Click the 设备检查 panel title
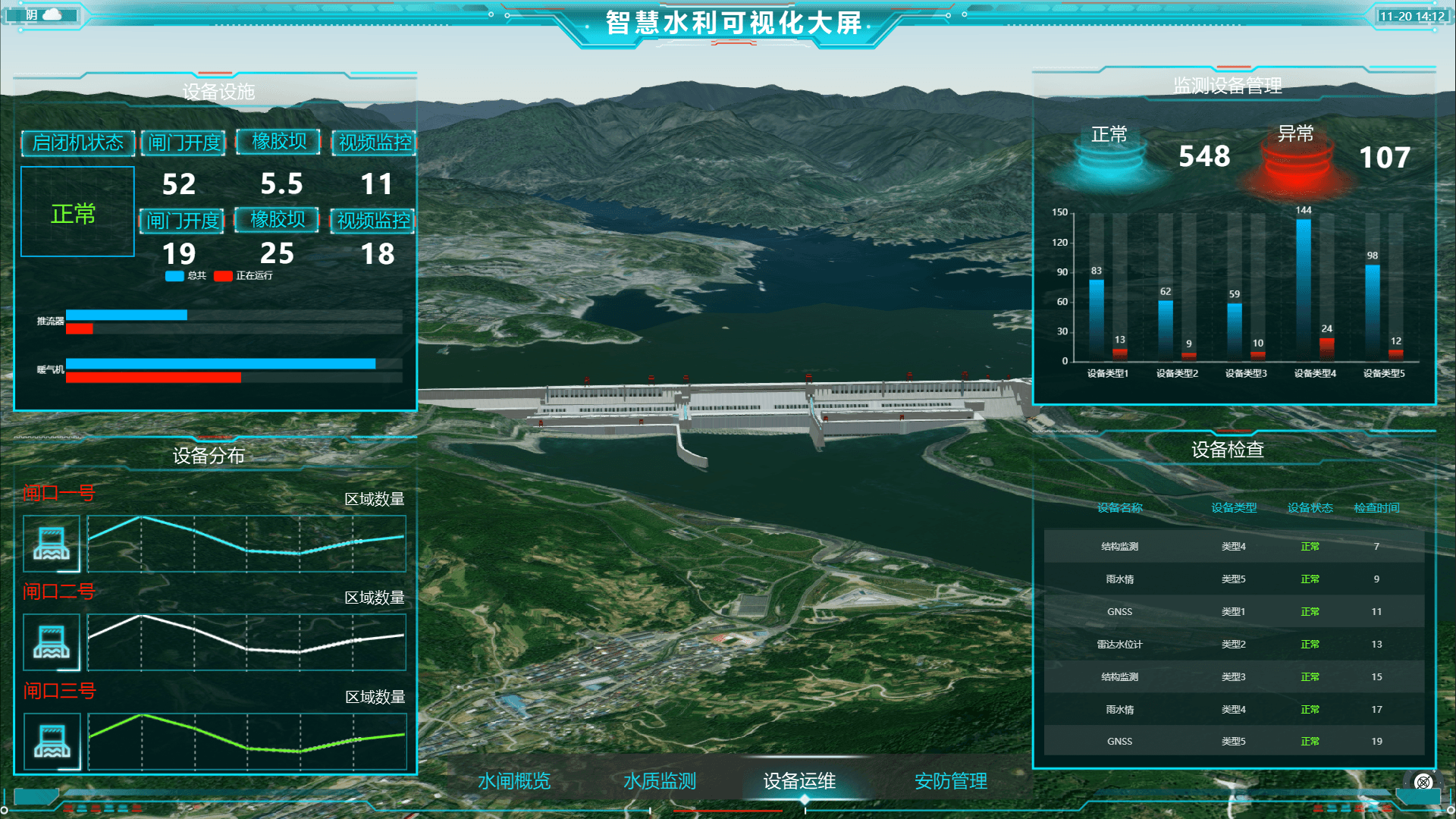 (x=1228, y=450)
